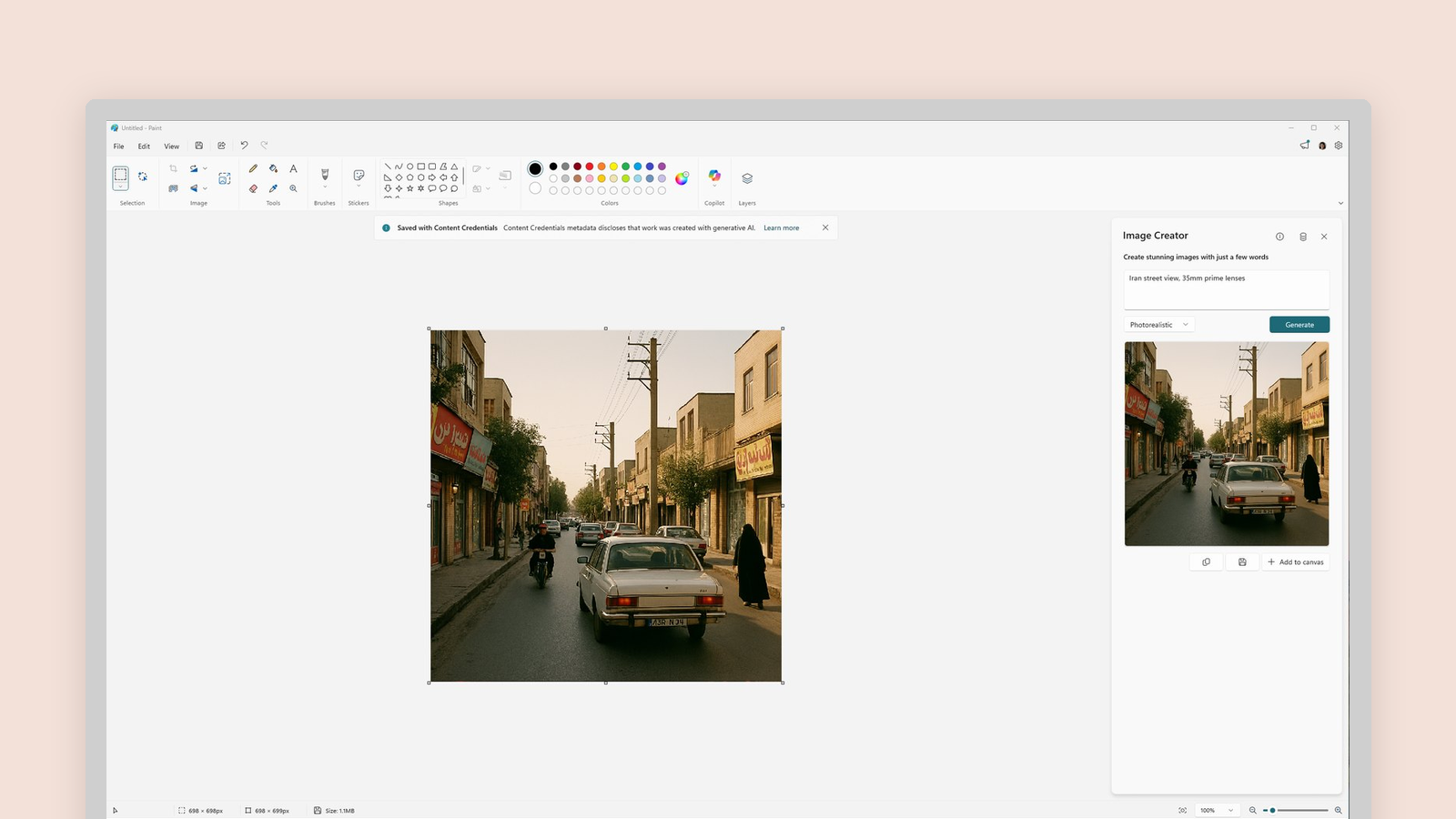Expand the Rotate options arrow
This screenshot has width=1456, height=819.
pyautogui.click(x=205, y=168)
